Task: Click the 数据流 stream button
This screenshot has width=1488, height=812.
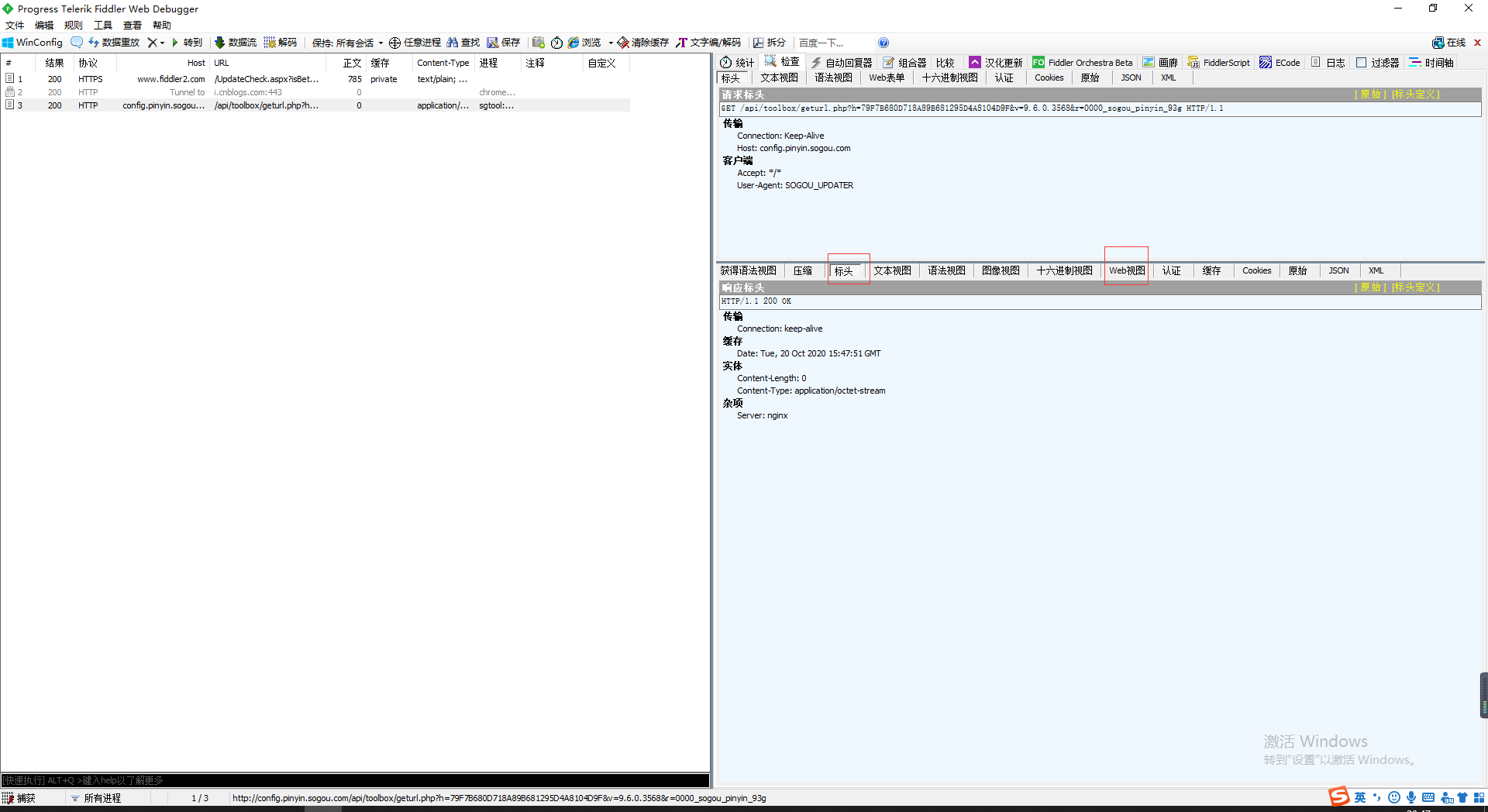Action: pyautogui.click(x=236, y=43)
